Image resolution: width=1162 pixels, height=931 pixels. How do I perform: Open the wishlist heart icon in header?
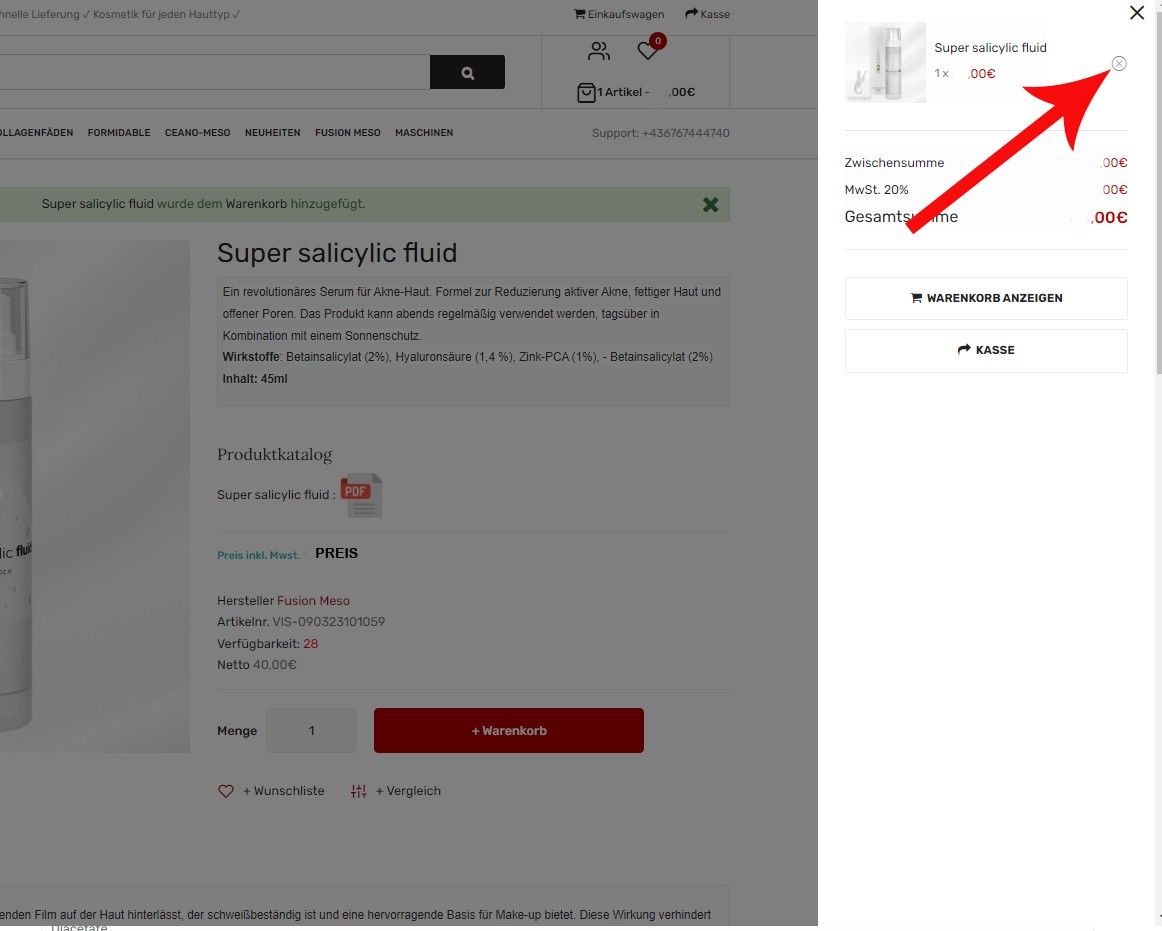click(647, 51)
